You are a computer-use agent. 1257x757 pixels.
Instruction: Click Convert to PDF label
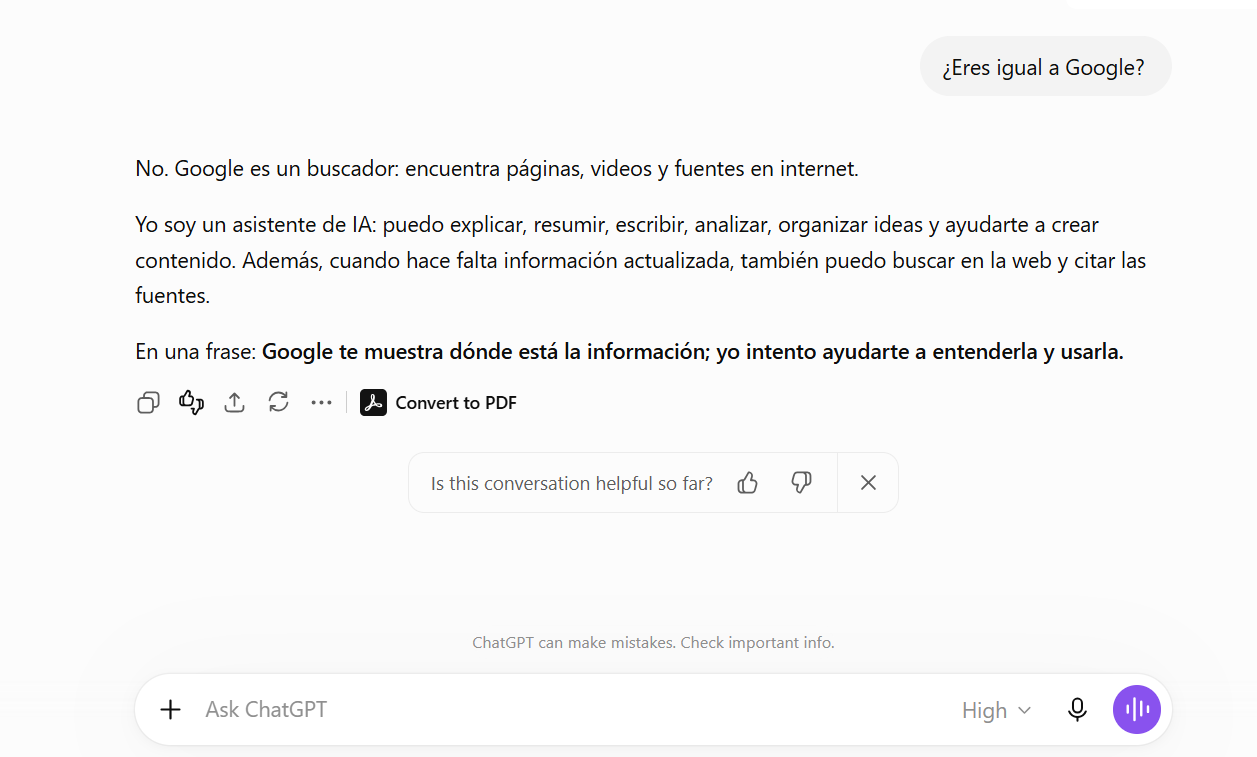[x=456, y=403]
